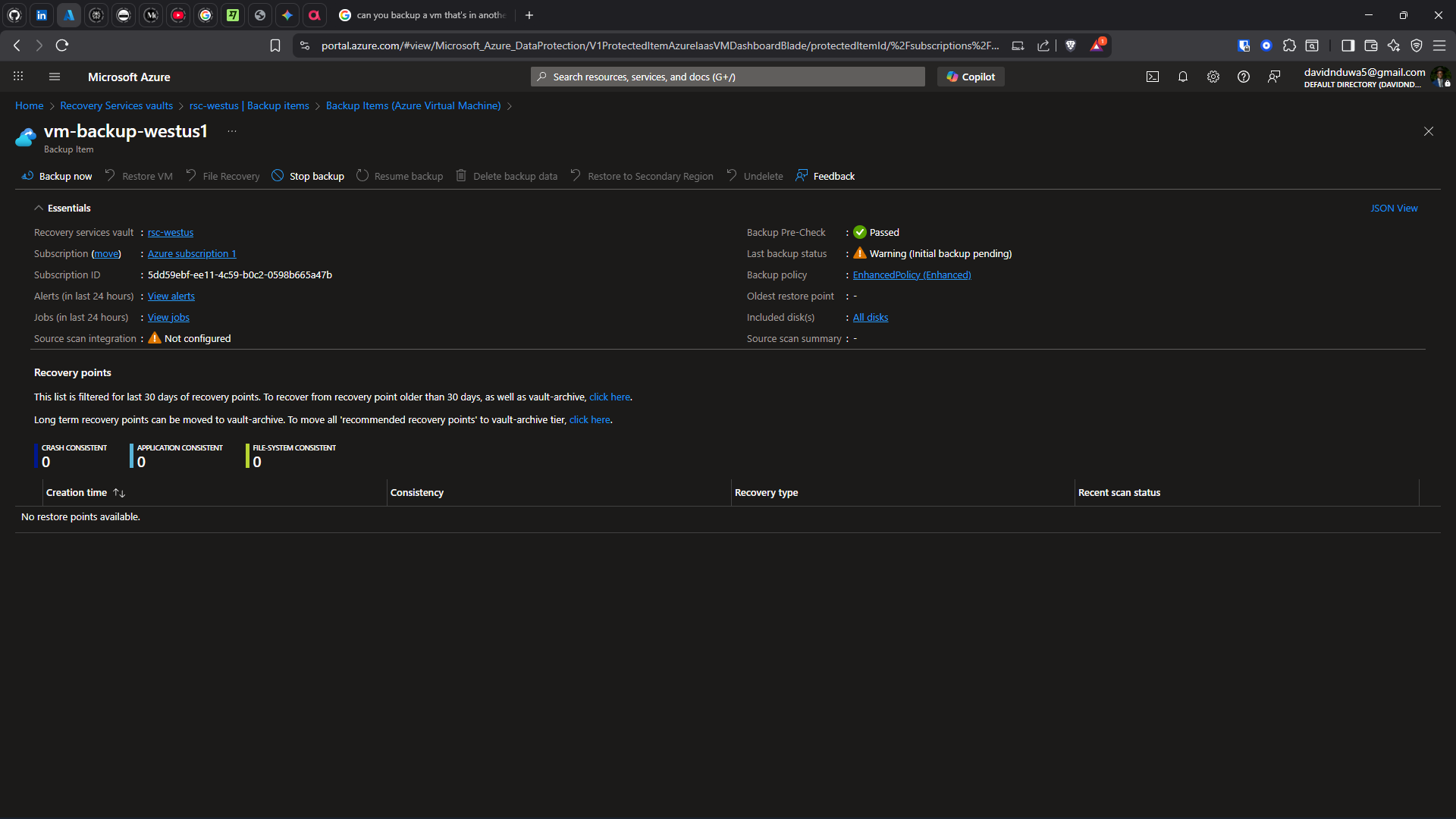Open the more options ellipsis beside vm-backup-westus1
This screenshot has height=819, width=1456.
click(x=232, y=131)
